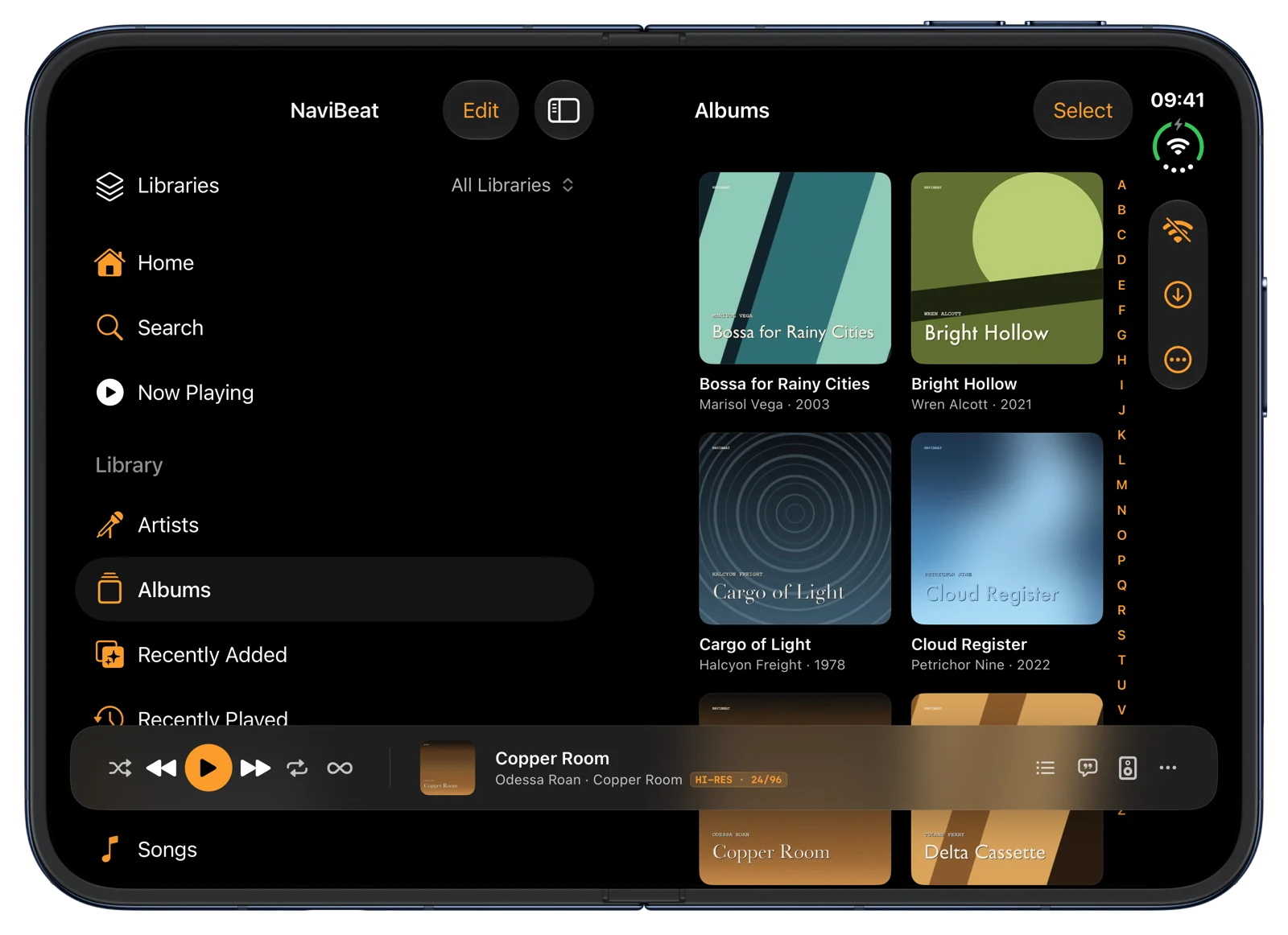This screenshot has width=1288, height=935.
Task: Jump to letter V in index
Action: 1121,711
